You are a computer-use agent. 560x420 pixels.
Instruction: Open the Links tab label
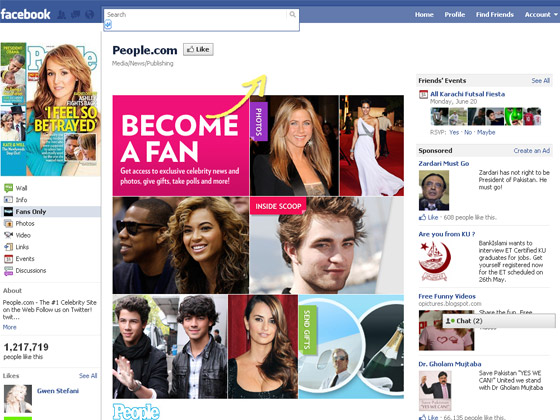22,247
